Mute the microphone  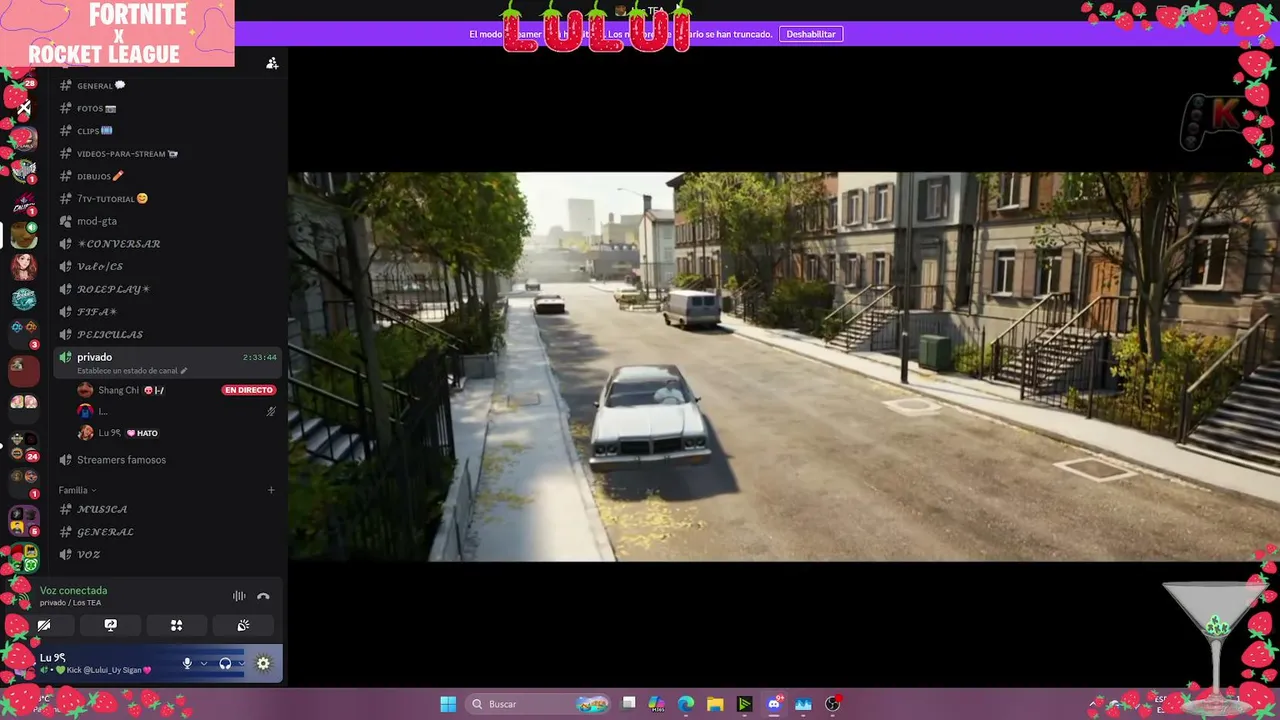187,663
